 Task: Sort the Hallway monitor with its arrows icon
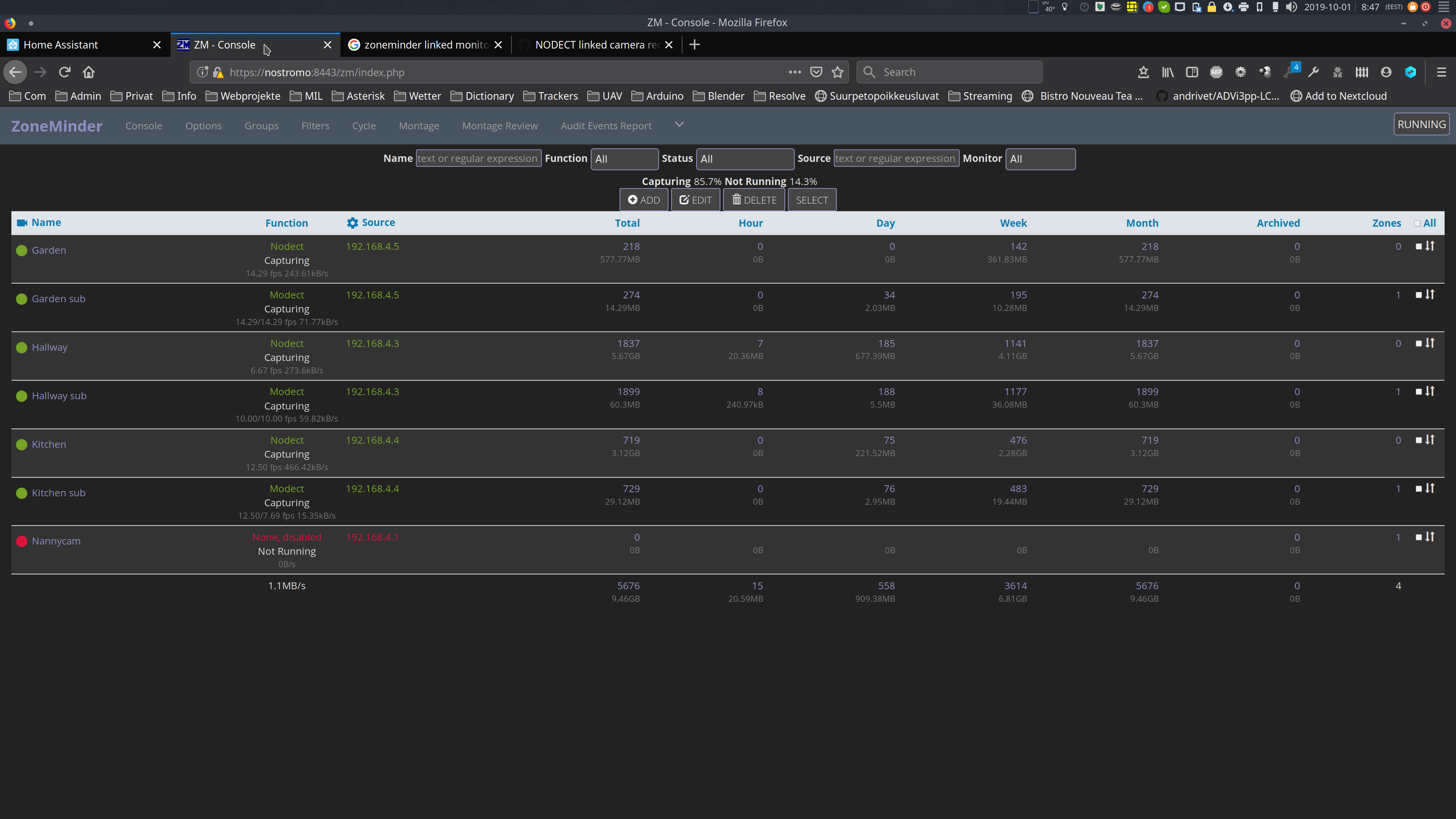pos(1430,343)
